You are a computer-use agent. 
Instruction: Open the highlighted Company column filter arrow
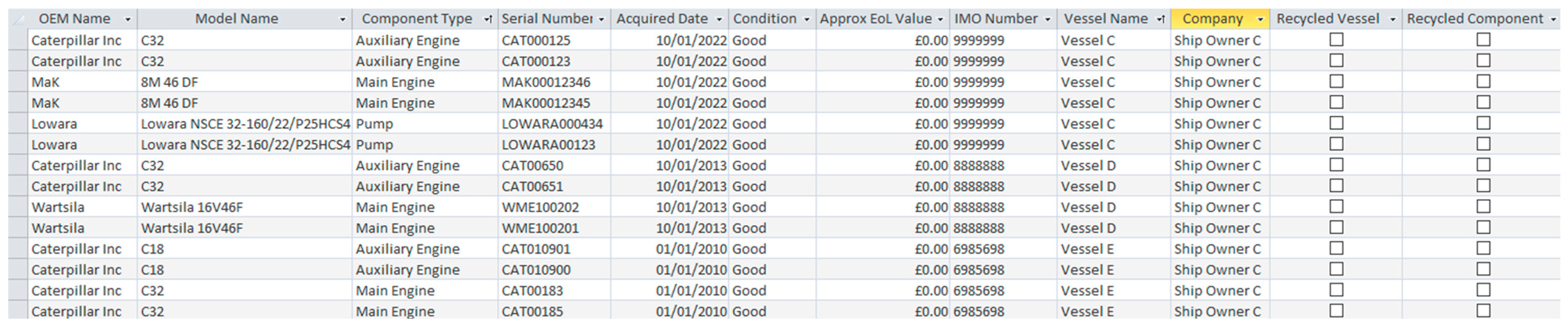coord(1261,20)
